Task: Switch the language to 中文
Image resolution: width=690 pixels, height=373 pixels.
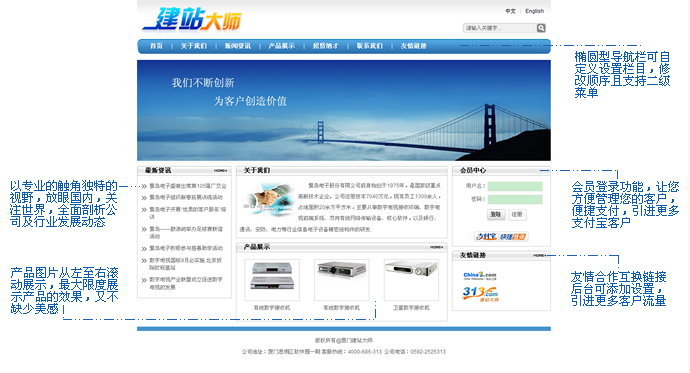Action: tap(510, 11)
